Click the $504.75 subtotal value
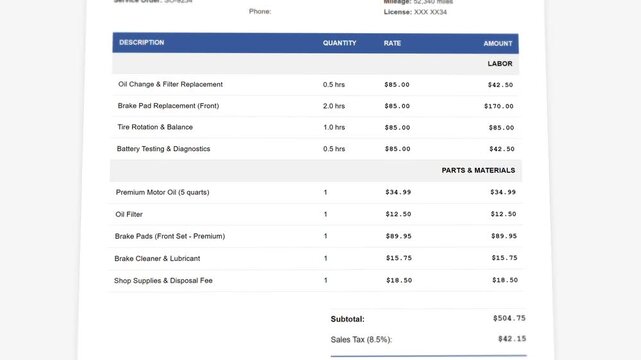 point(509,318)
